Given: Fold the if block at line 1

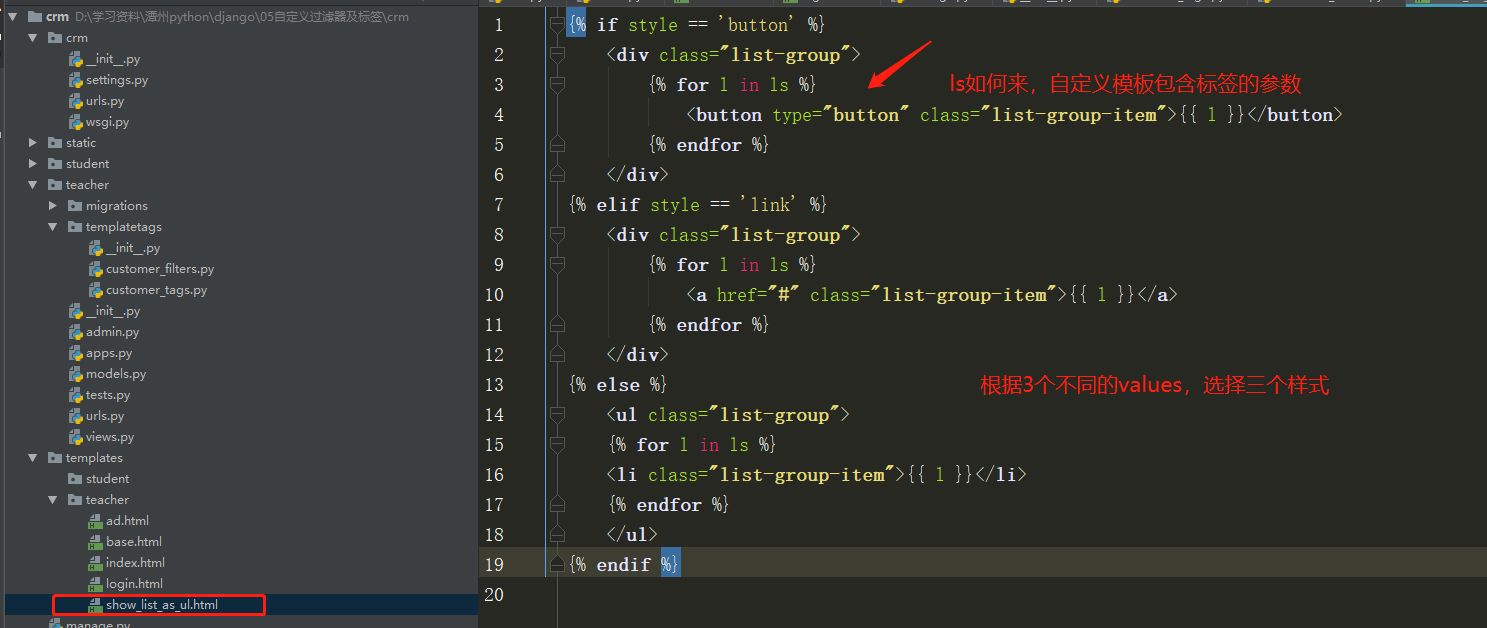Looking at the screenshot, I should tap(558, 25).
